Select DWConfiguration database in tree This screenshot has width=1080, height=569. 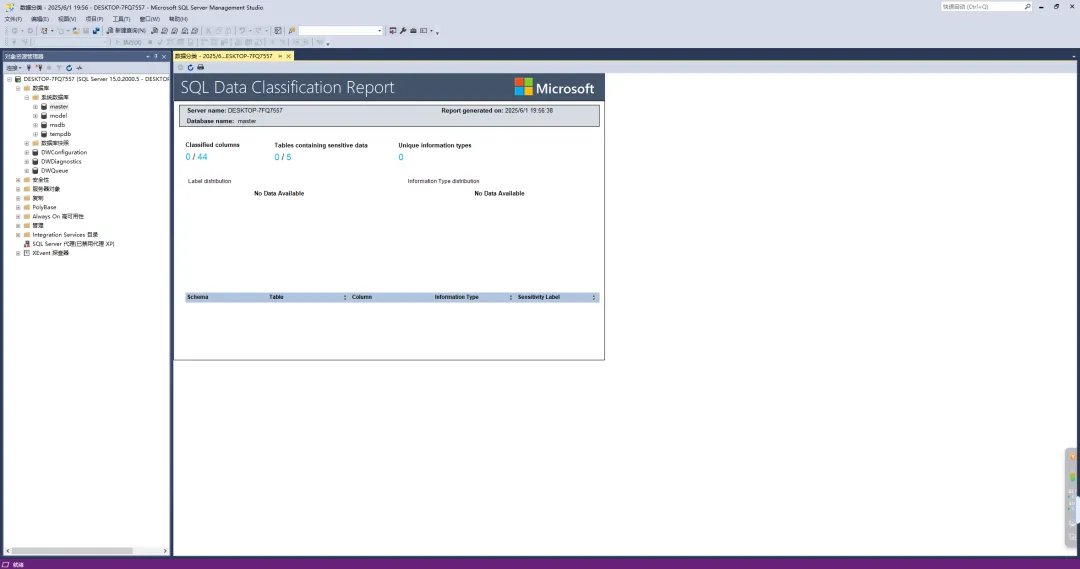[63, 152]
